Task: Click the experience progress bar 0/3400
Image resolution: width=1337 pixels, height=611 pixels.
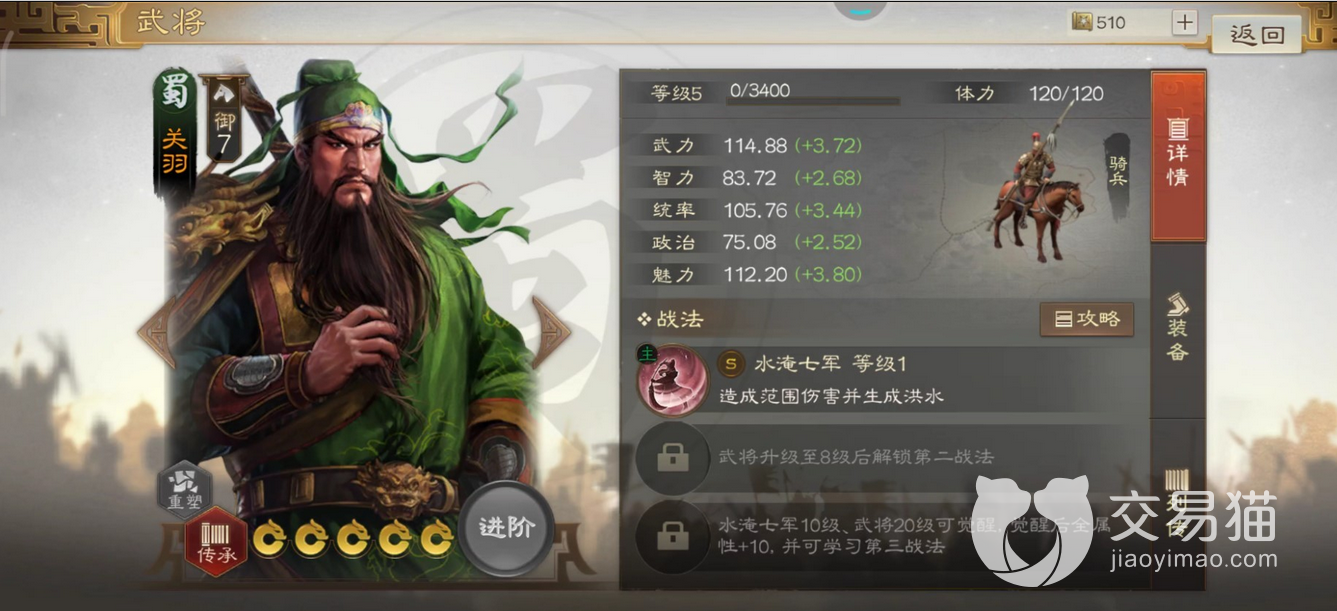Action: pos(812,99)
